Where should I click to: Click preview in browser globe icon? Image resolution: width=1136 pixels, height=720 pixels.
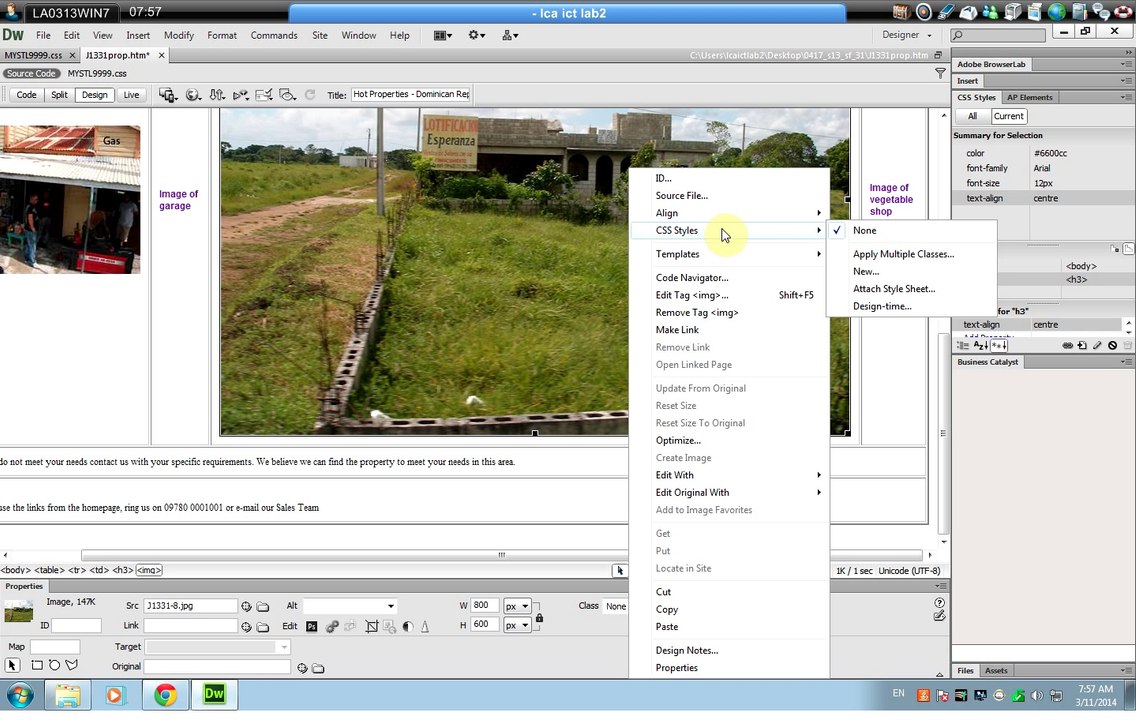coord(193,95)
